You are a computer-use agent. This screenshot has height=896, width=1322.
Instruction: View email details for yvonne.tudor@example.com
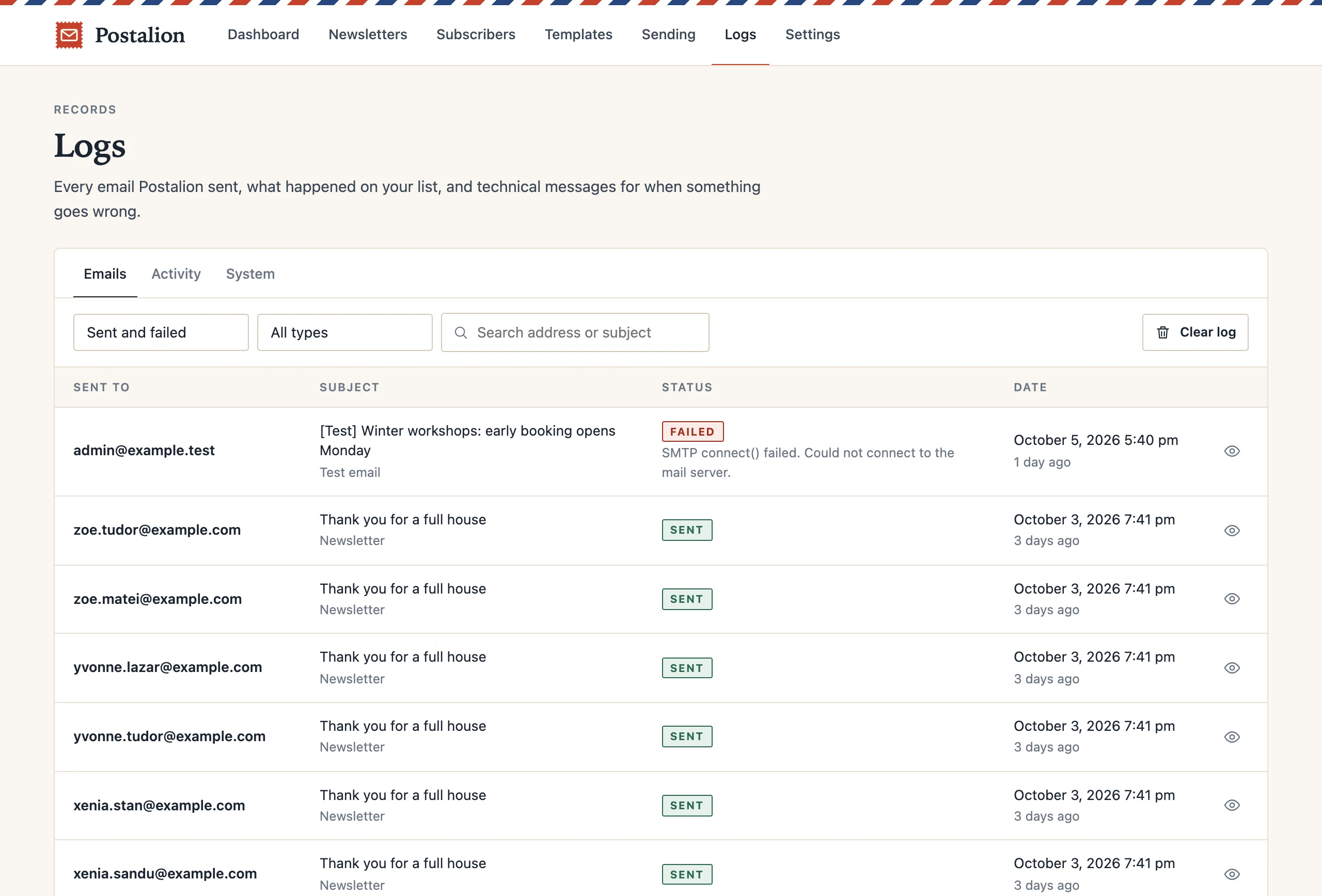tap(1232, 737)
